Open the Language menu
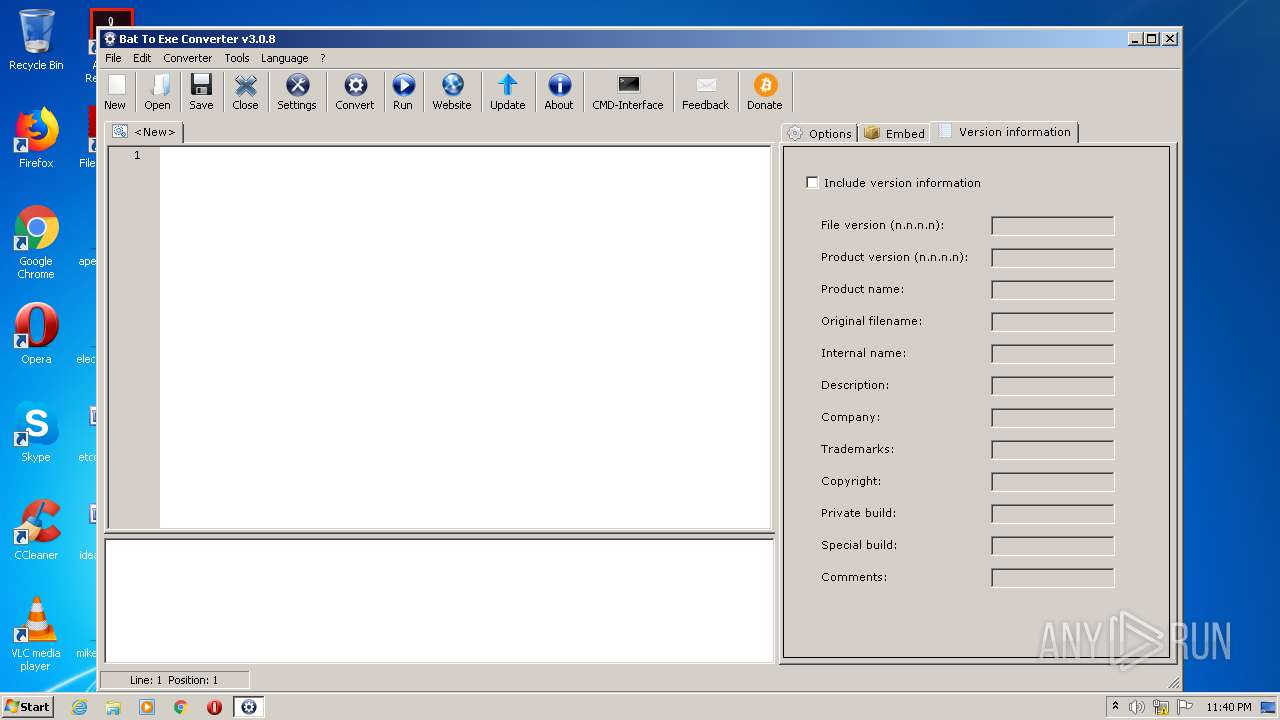This screenshot has height=720, width=1280. (285, 58)
